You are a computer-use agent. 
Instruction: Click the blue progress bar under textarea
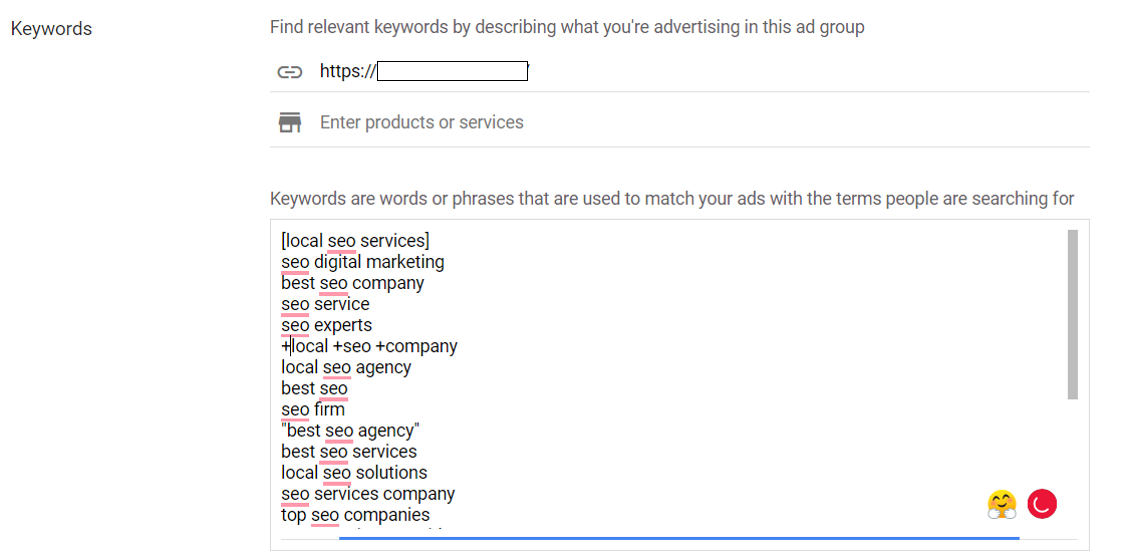[679, 537]
